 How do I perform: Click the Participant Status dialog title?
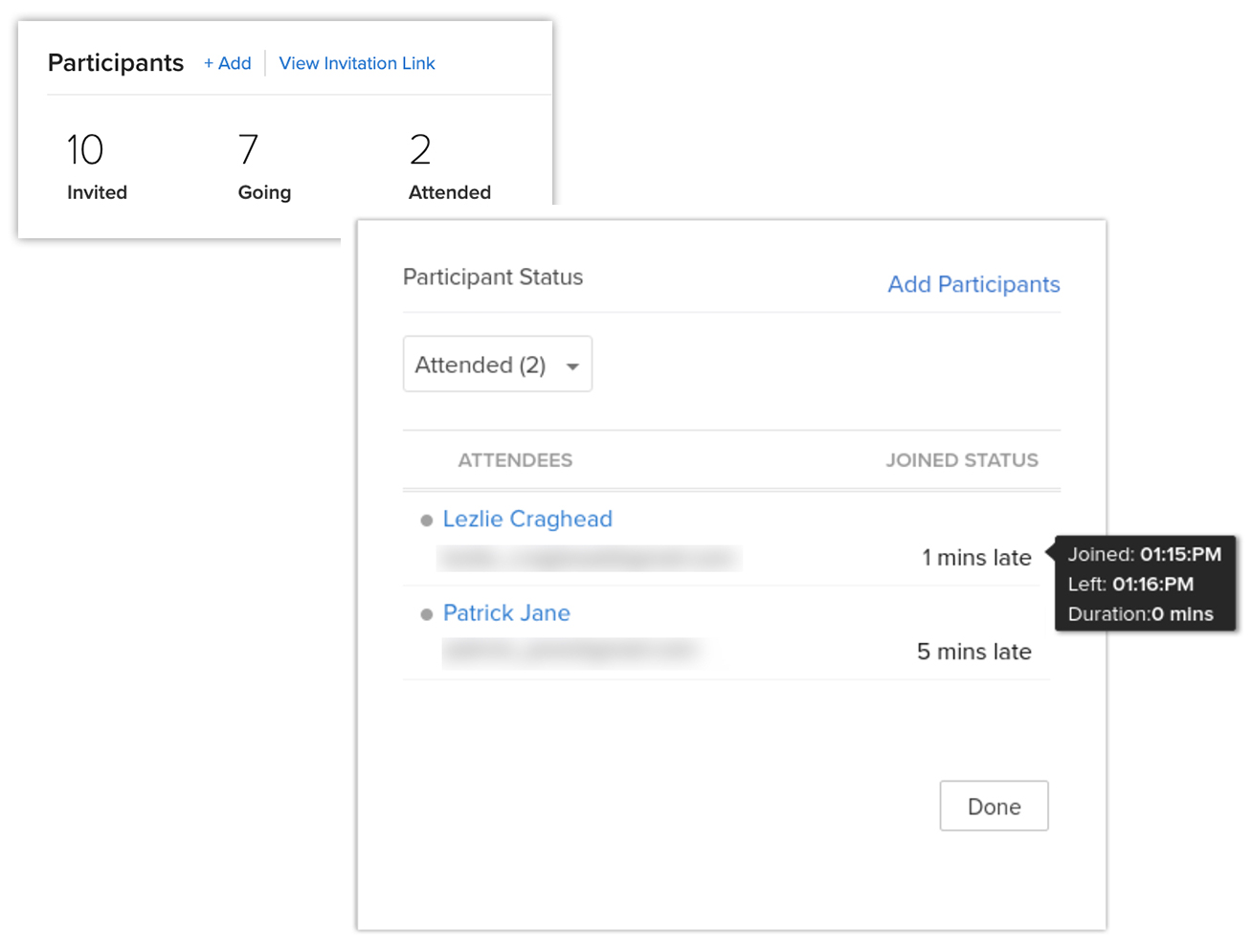tap(493, 277)
